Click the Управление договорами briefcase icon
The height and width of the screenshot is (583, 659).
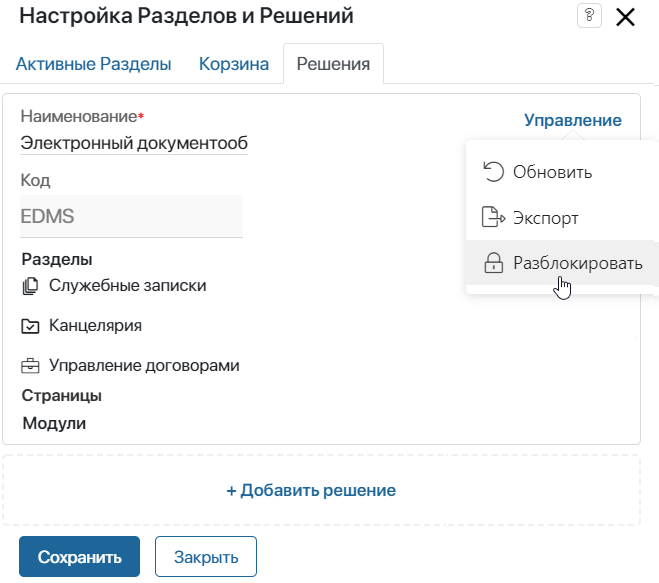tap(30, 366)
